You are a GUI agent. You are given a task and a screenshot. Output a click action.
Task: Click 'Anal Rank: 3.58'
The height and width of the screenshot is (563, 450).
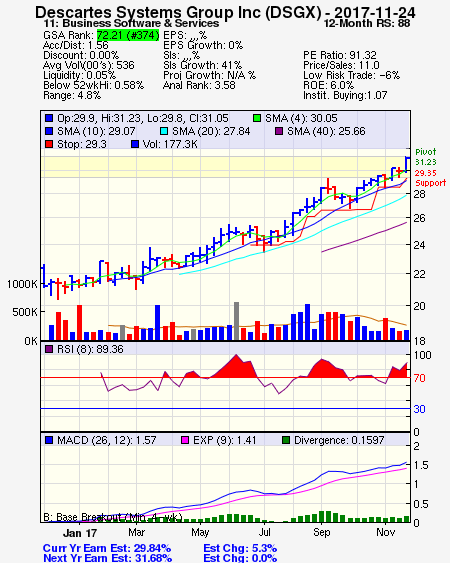199,85
